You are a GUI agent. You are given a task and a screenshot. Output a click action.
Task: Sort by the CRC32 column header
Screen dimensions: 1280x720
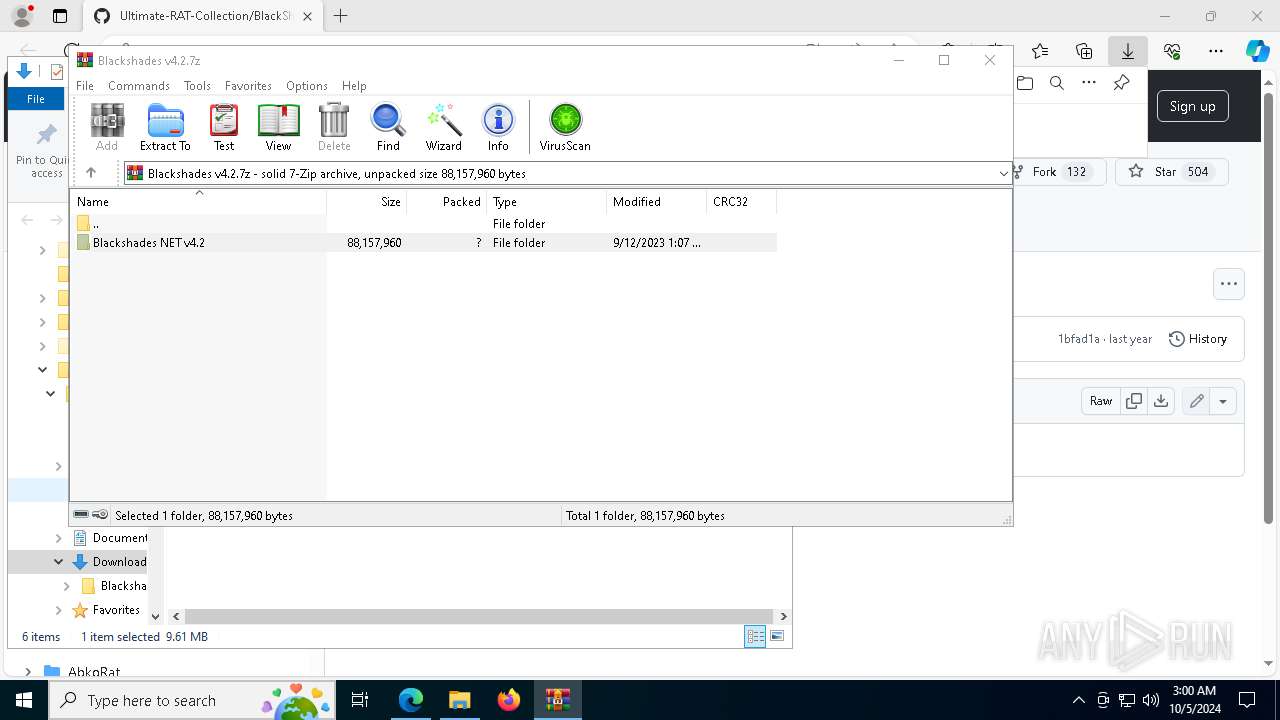[x=741, y=202]
